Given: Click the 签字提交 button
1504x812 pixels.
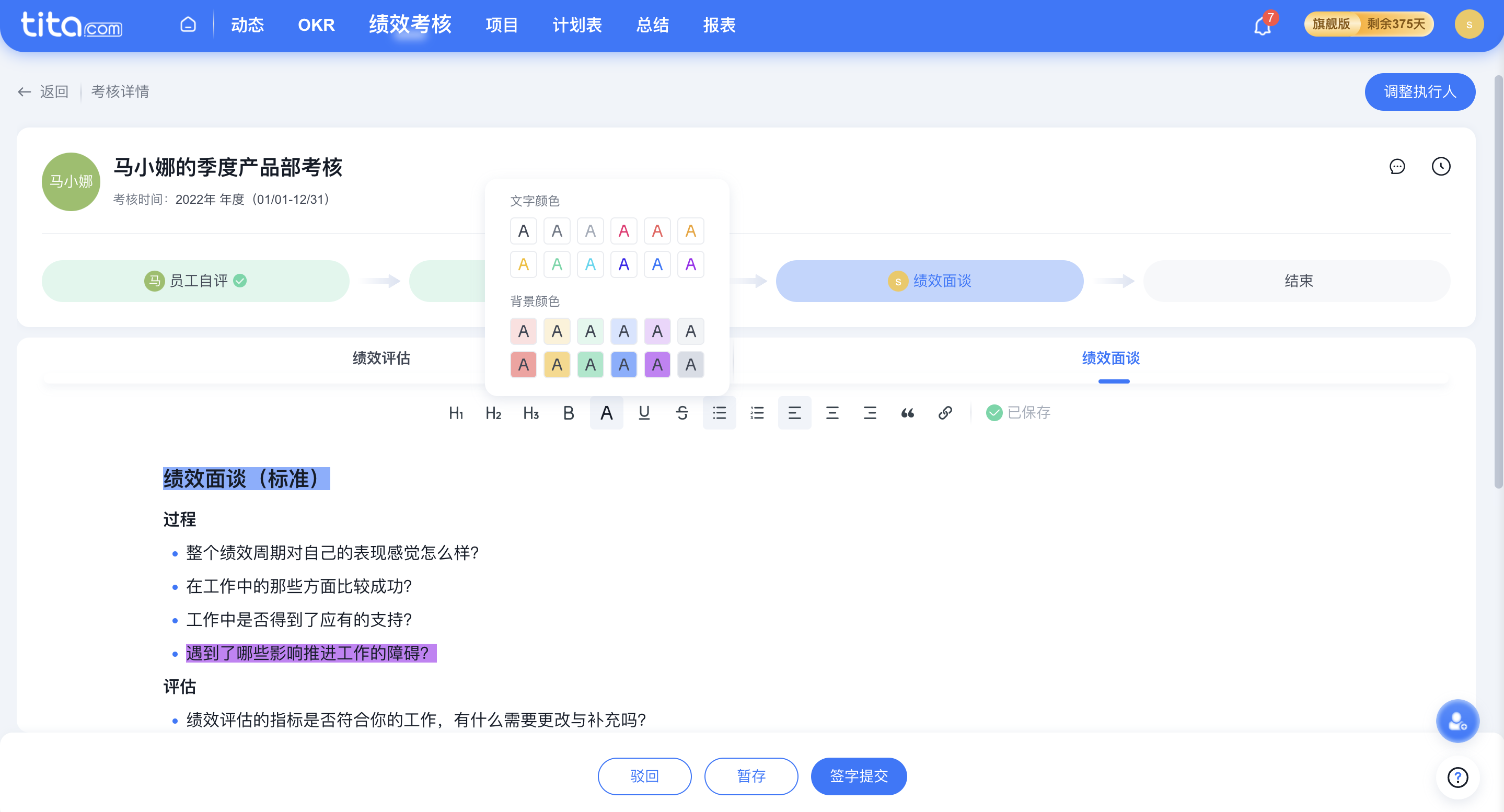Looking at the screenshot, I should 859,776.
